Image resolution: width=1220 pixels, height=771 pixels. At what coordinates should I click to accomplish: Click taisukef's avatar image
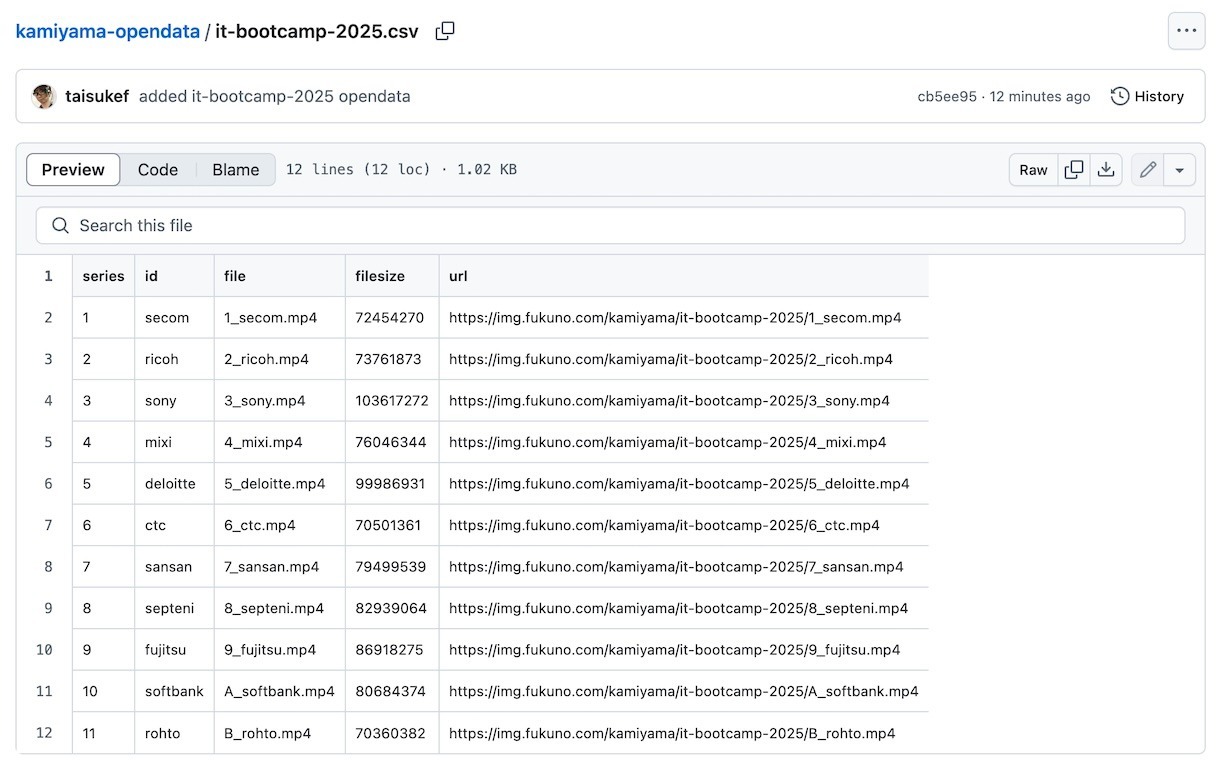click(44, 96)
